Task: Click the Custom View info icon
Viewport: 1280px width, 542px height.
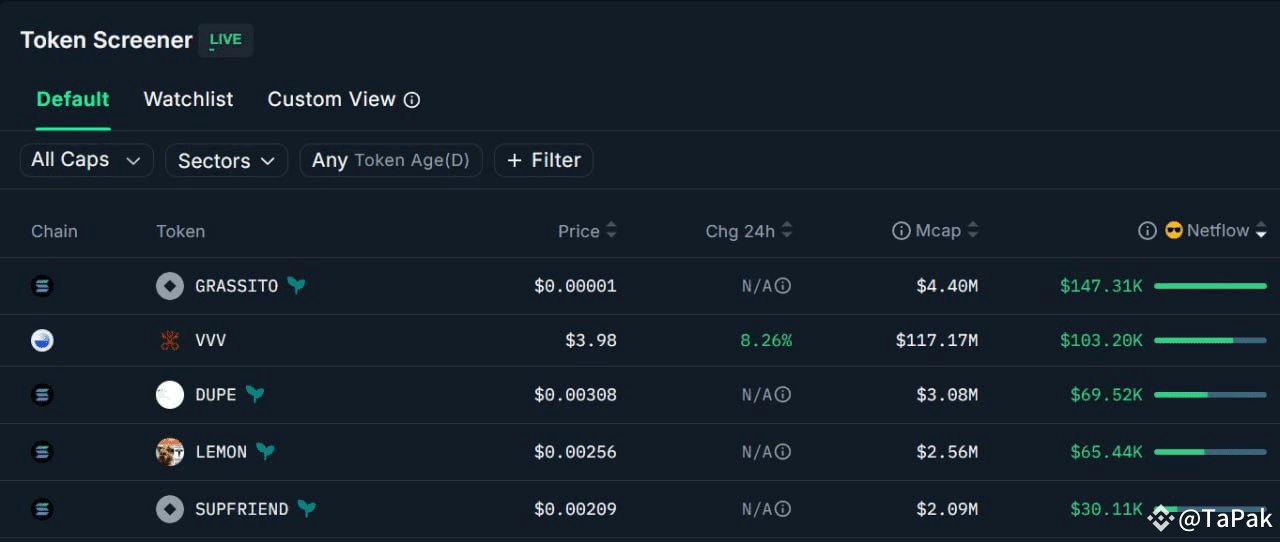Action: pos(412,100)
